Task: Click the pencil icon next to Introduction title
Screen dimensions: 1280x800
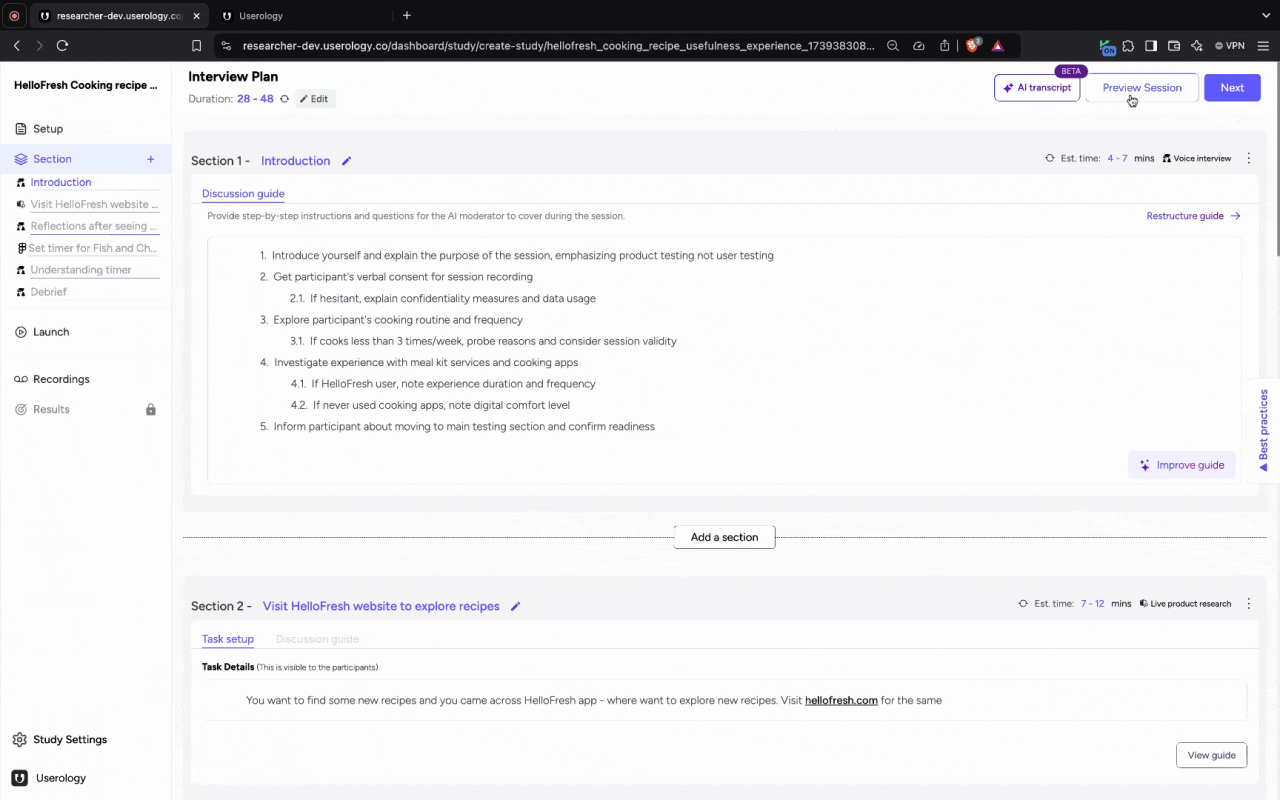Action: [x=347, y=161]
